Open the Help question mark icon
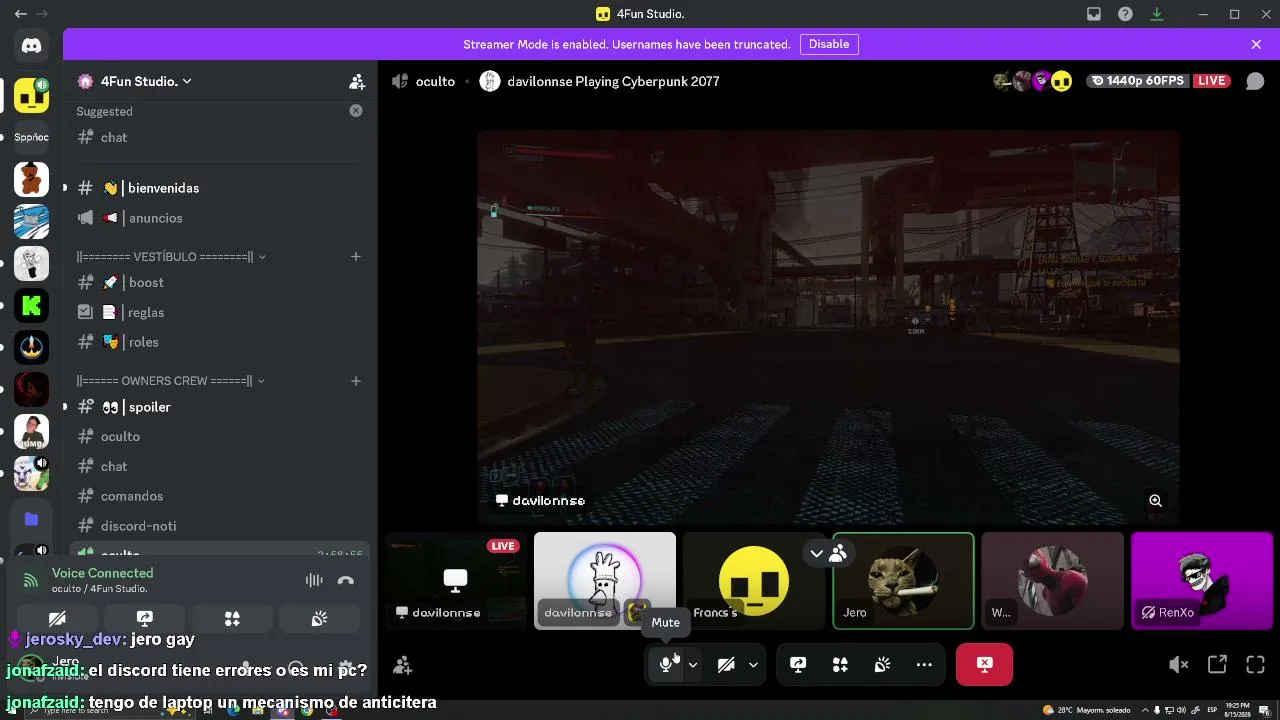The width and height of the screenshot is (1280, 720). coord(1126,14)
